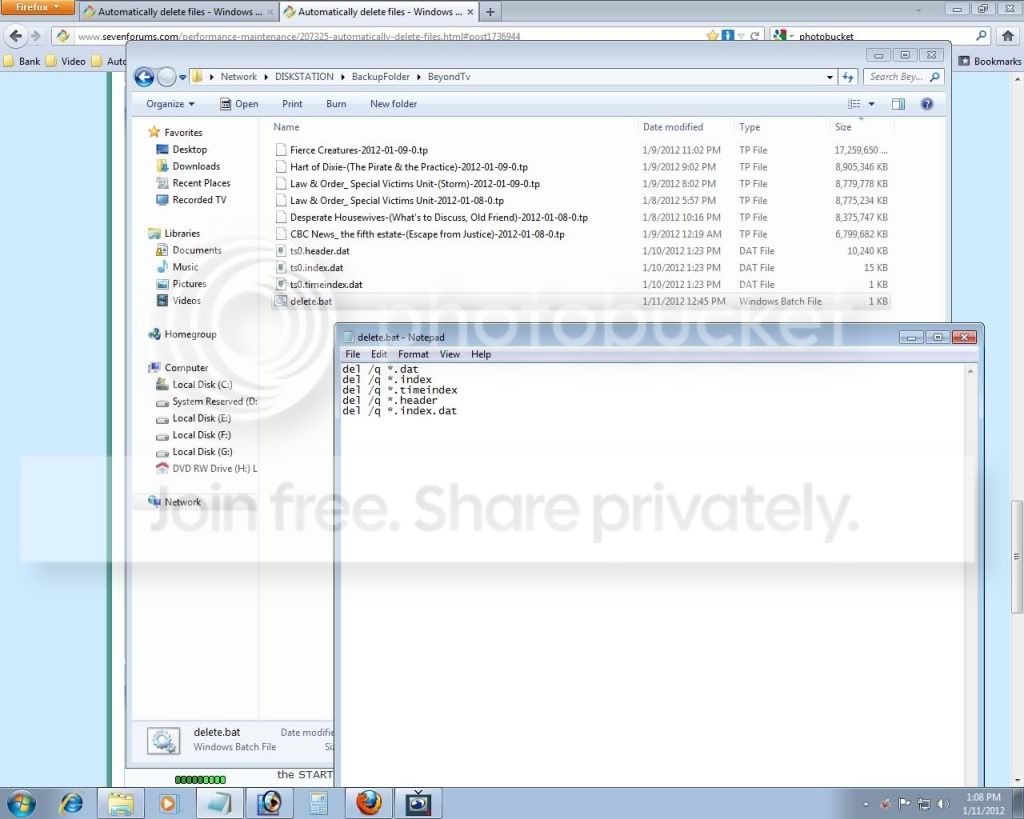
Task: Show hidden tray icons arrow
Action: point(866,804)
